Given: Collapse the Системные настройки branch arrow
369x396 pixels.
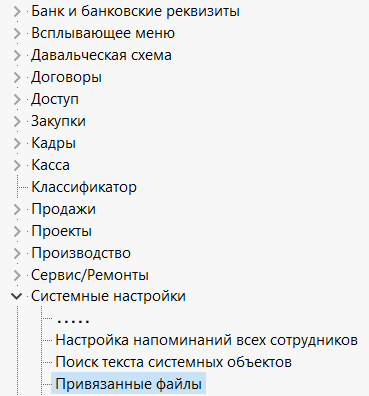Looking at the screenshot, I should tap(16, 296).
